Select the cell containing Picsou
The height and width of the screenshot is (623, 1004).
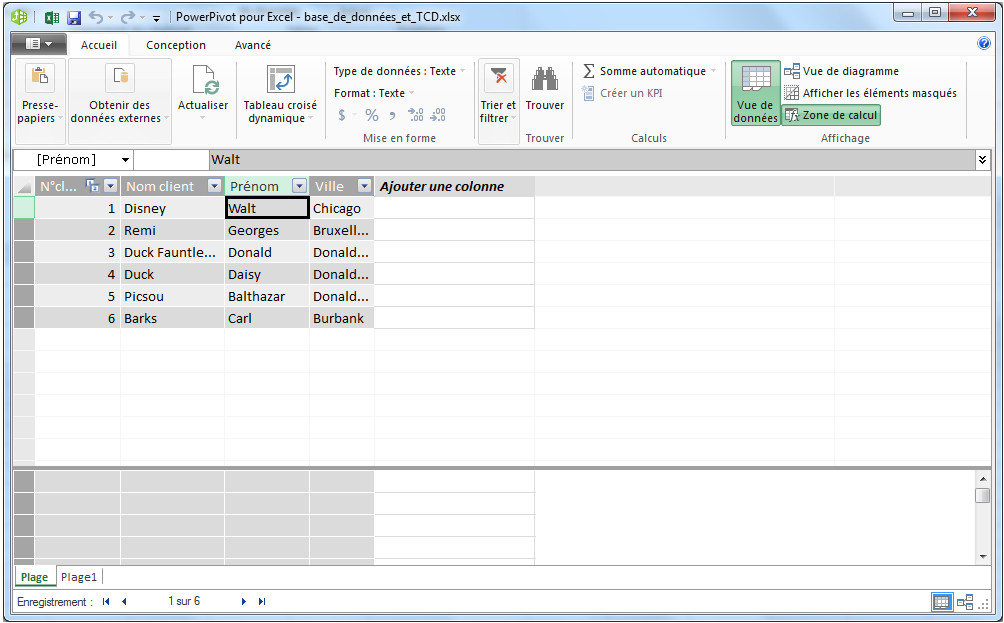coord(172,296)
